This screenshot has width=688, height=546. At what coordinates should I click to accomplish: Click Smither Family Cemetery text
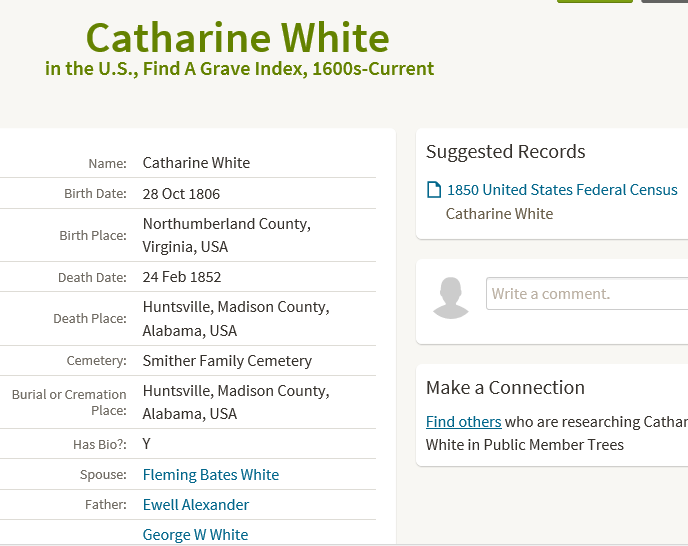pos(227,361)
